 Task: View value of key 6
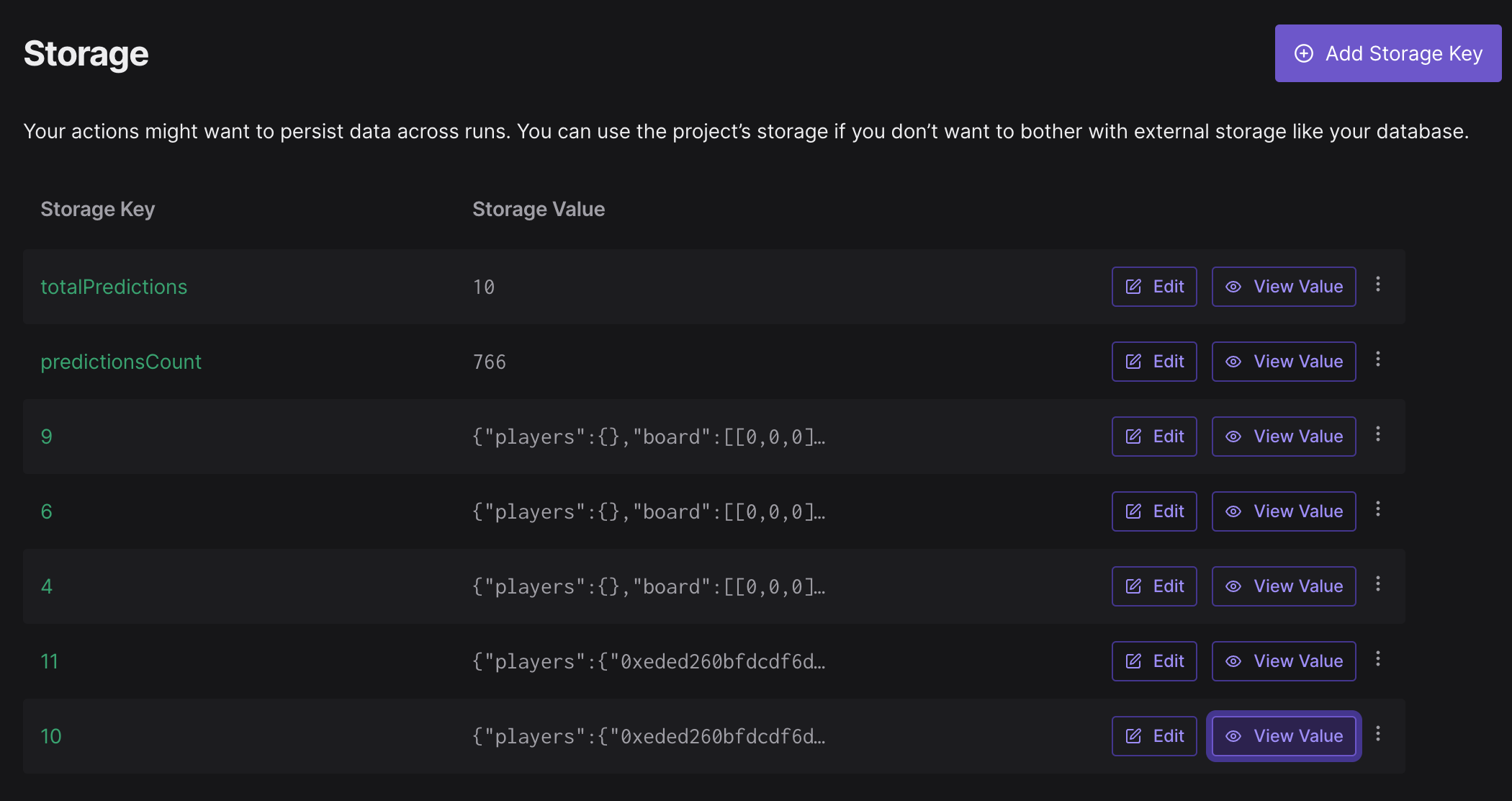(x=1284, y=511)
